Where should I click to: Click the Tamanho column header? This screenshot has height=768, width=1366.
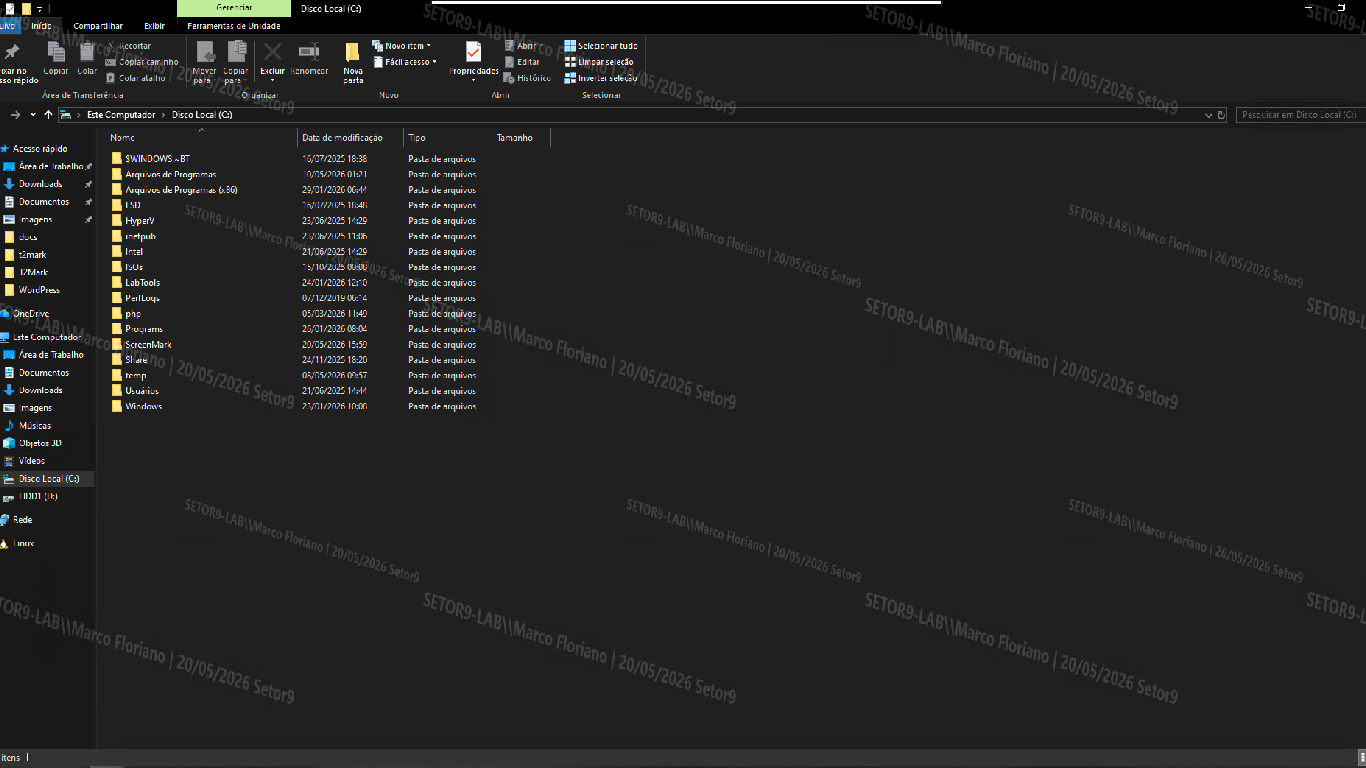pyautogui.click(x=520, y=138)
